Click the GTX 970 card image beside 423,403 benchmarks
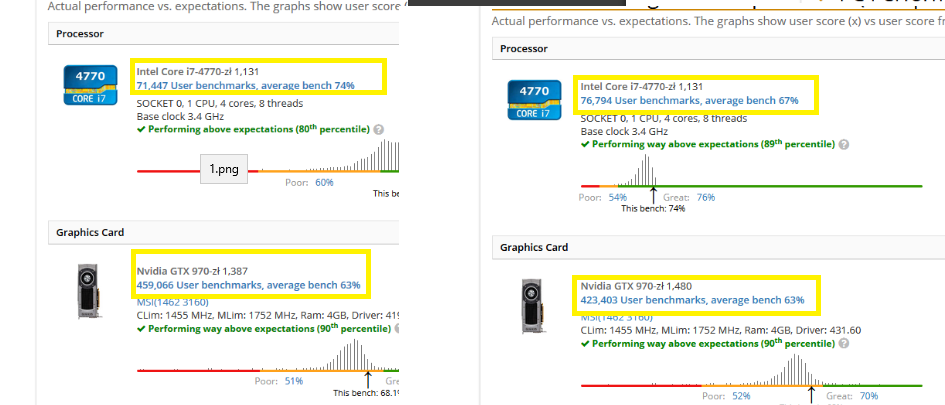The height and width of the screenshot is (405, 945). tap(532, 306)
